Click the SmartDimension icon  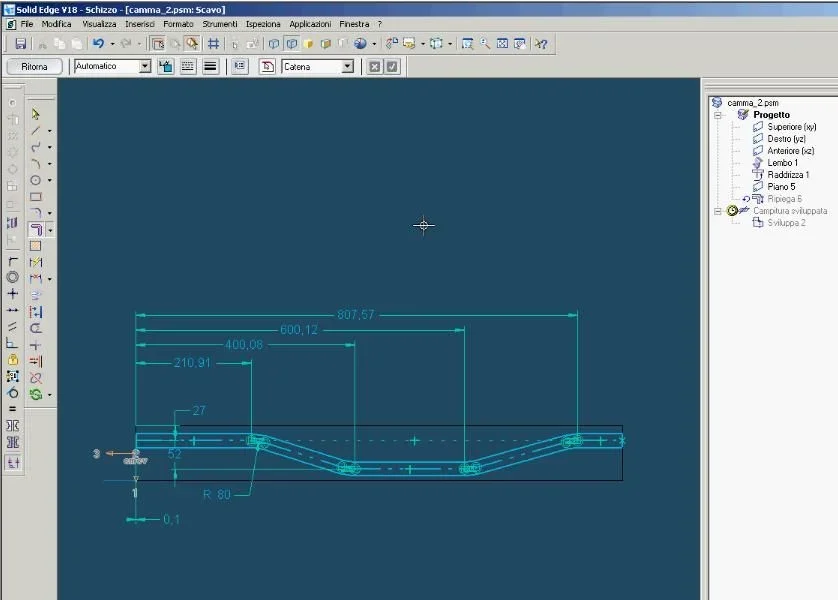(x=35, y=279)
